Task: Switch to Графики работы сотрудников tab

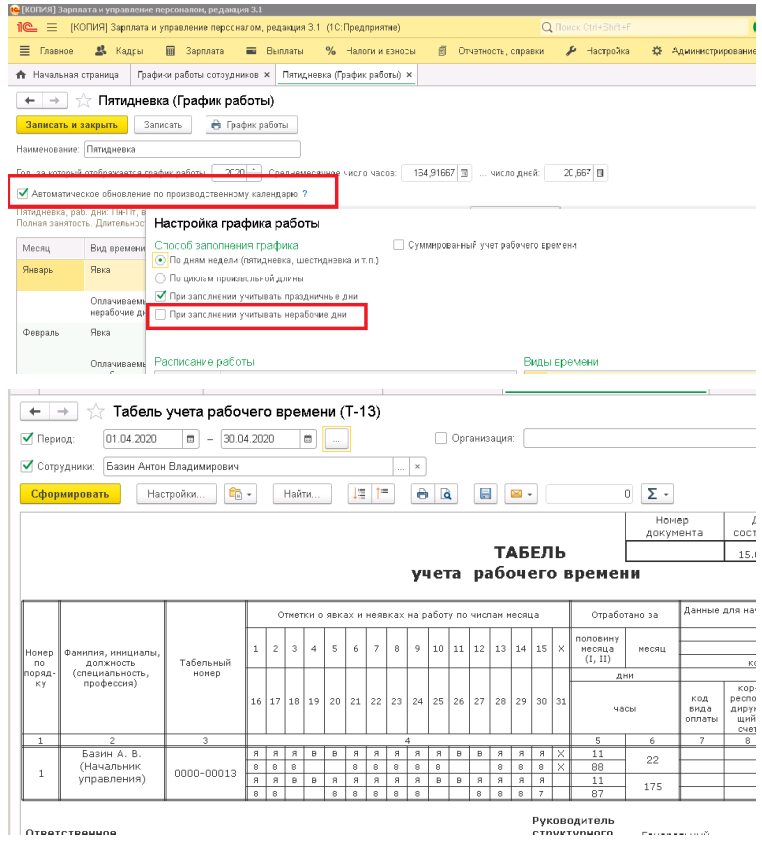Action: point(199,75)
